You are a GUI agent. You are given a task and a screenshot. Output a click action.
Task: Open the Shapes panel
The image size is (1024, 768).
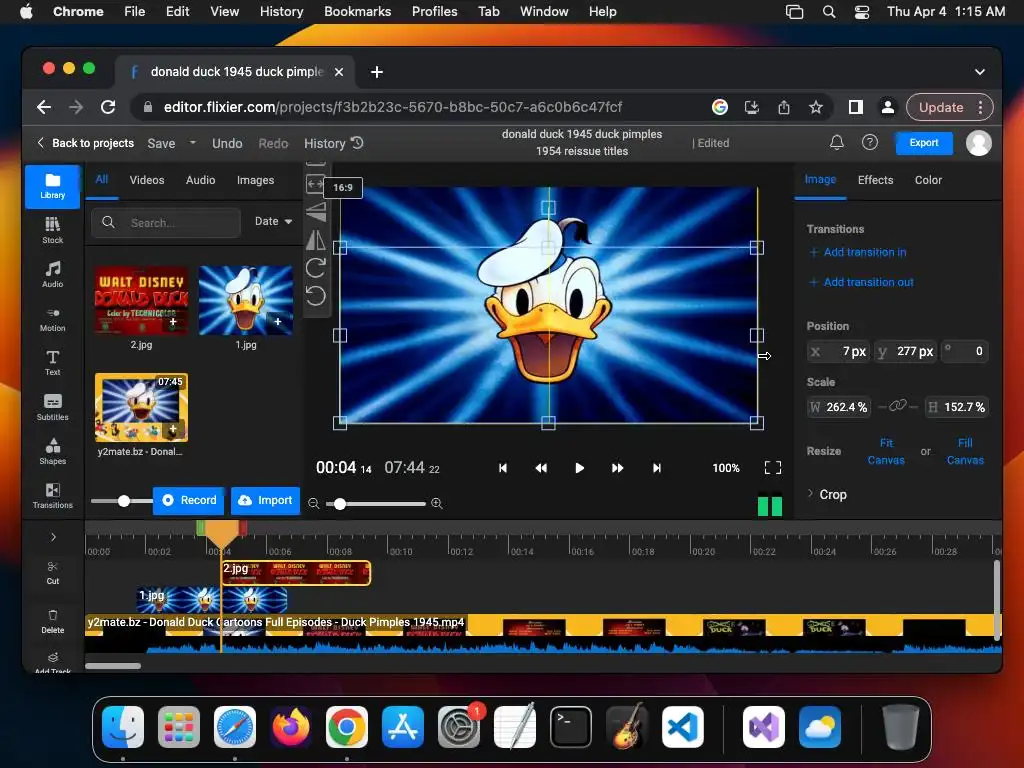click(x=52, y=451)
